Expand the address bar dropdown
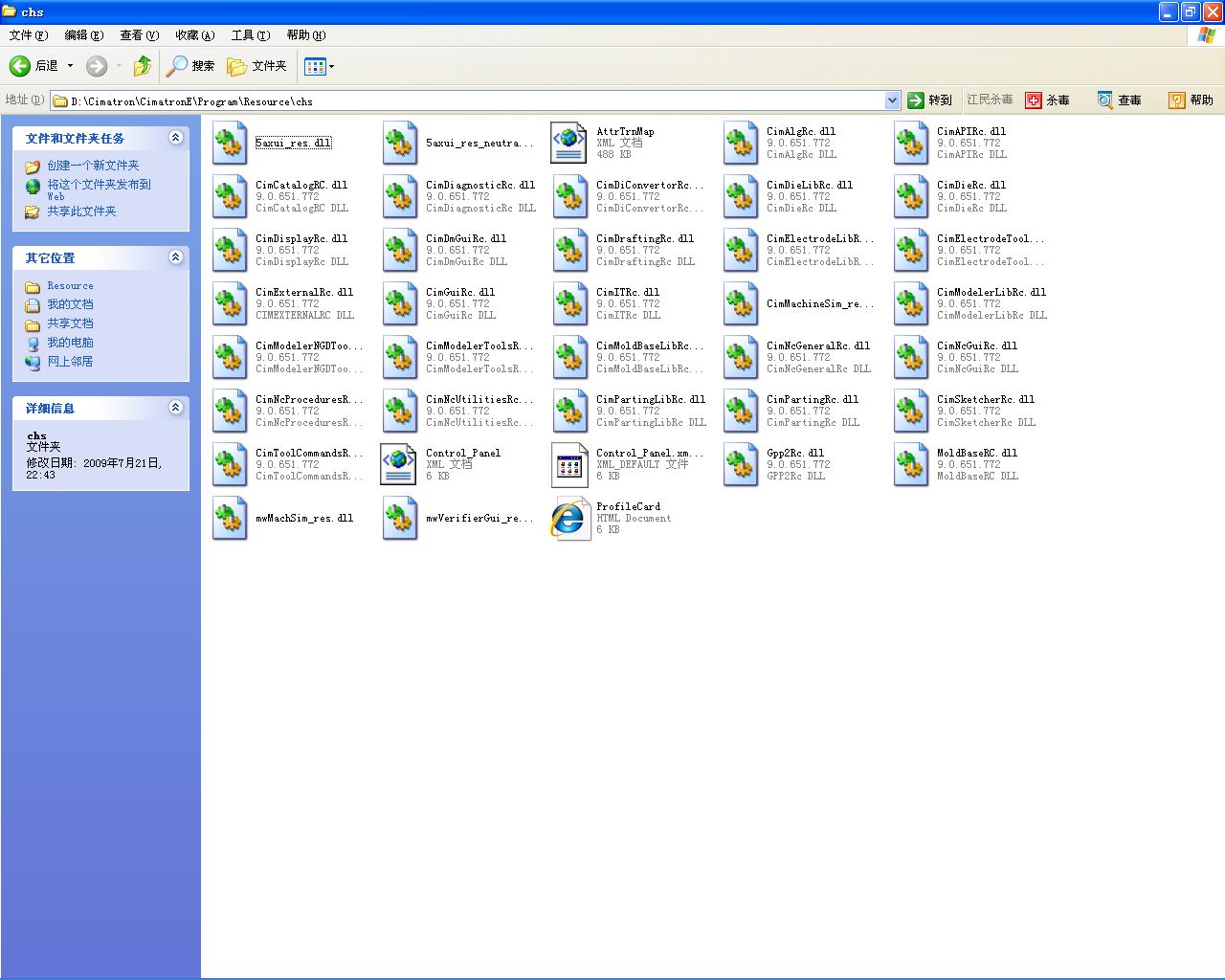This screenshot has height=980, width=1225. tap(892, 100)
